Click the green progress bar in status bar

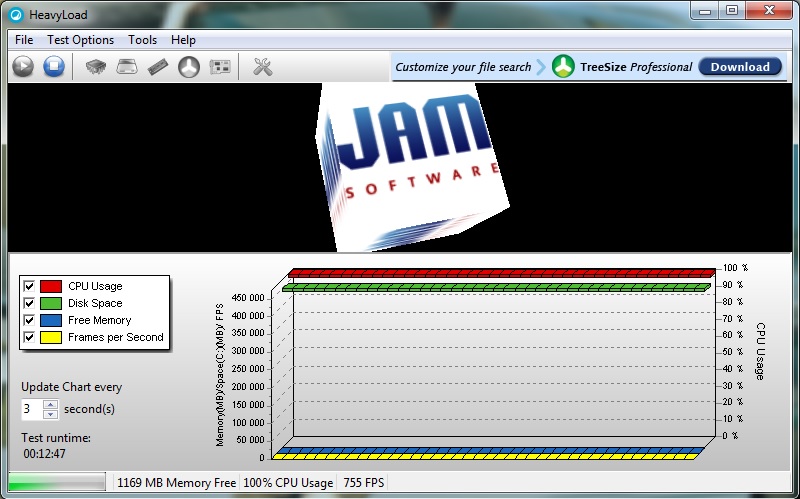(57, 482)
